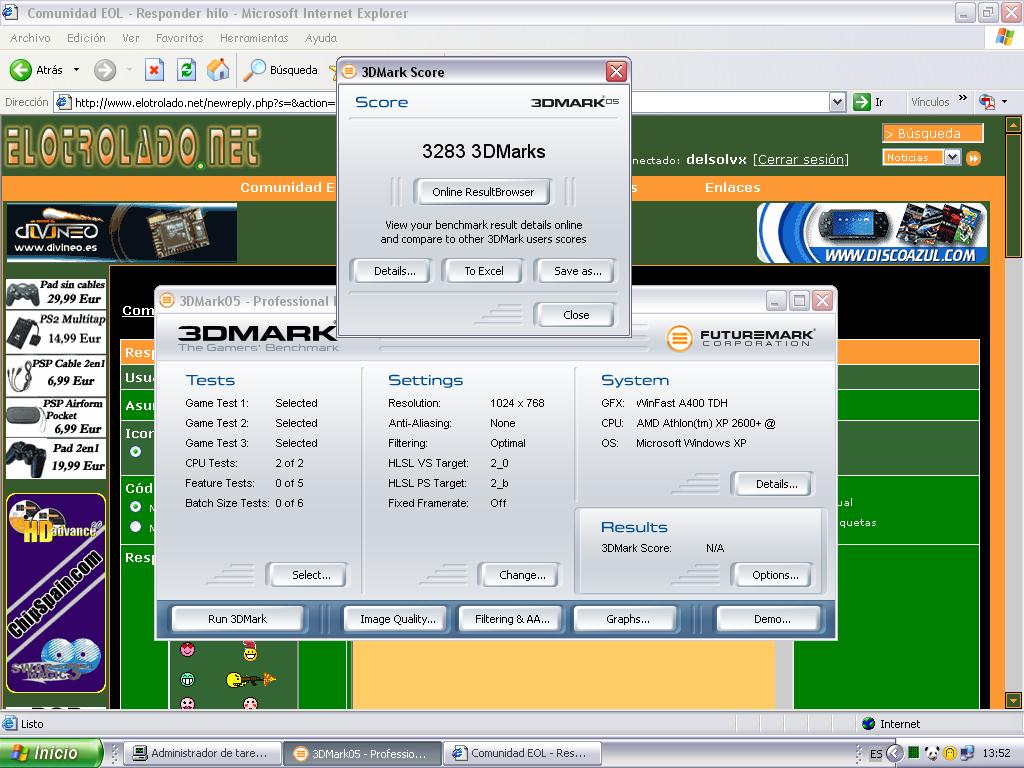Click the Santa hat smiley emoticon
Viewport: 1024px width, 768px height.
coord(250,651)
